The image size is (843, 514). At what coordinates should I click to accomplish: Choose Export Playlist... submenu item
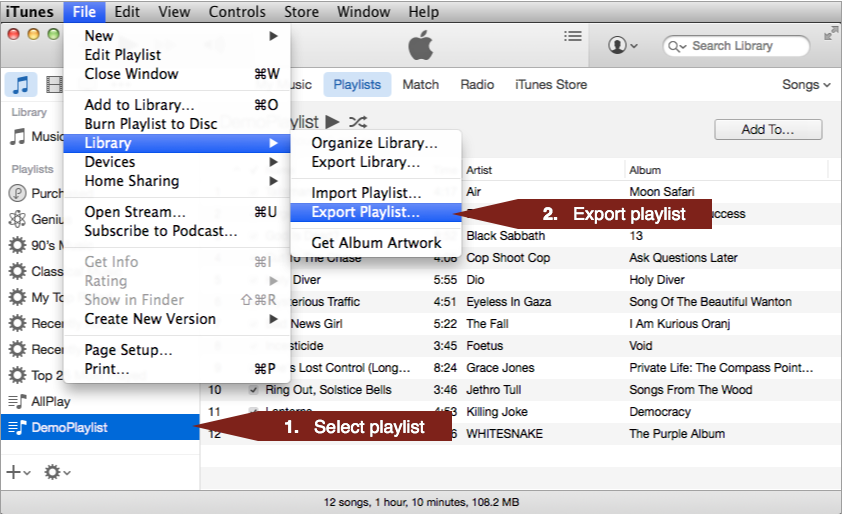coord(376,212)
